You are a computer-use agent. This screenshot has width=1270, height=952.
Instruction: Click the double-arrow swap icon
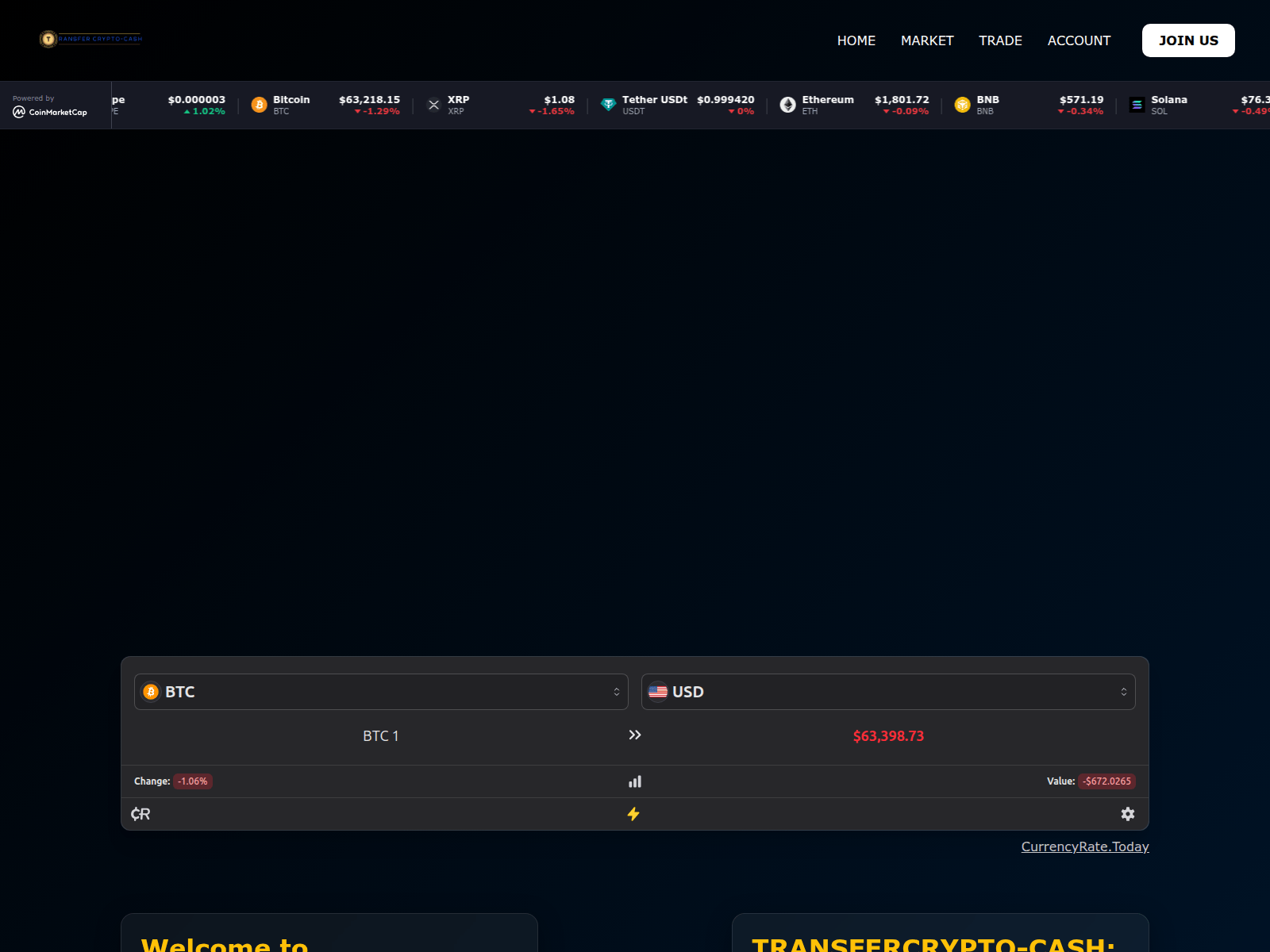(635, 735)
